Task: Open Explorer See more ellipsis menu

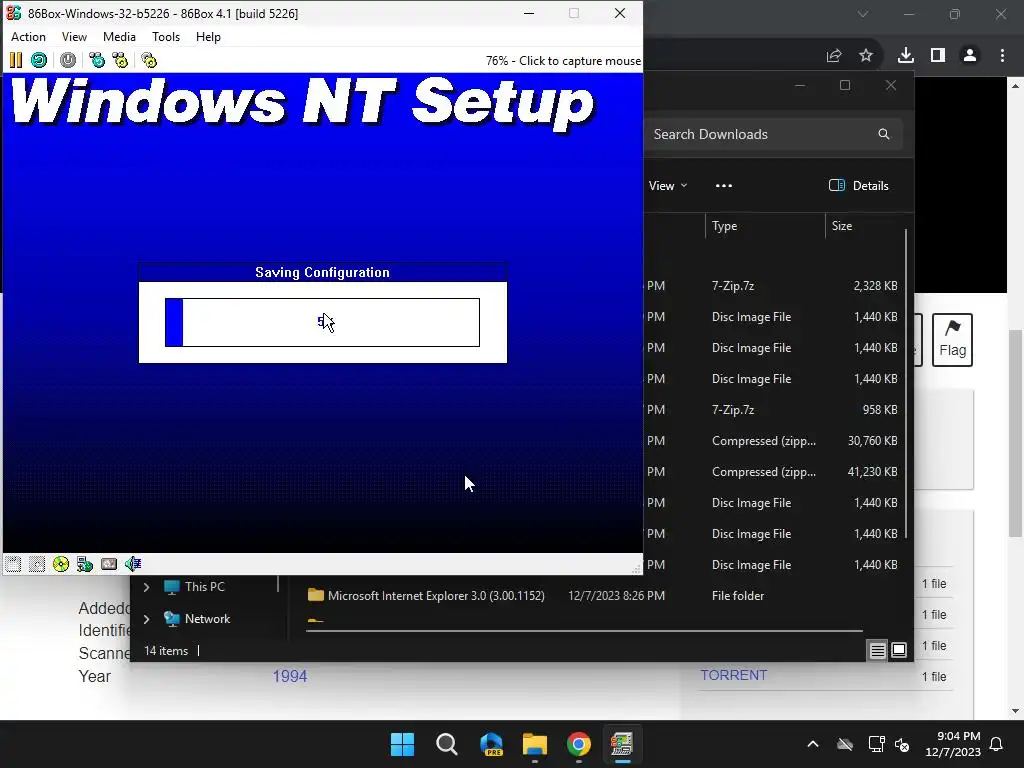Action: (x=724, y=185)
